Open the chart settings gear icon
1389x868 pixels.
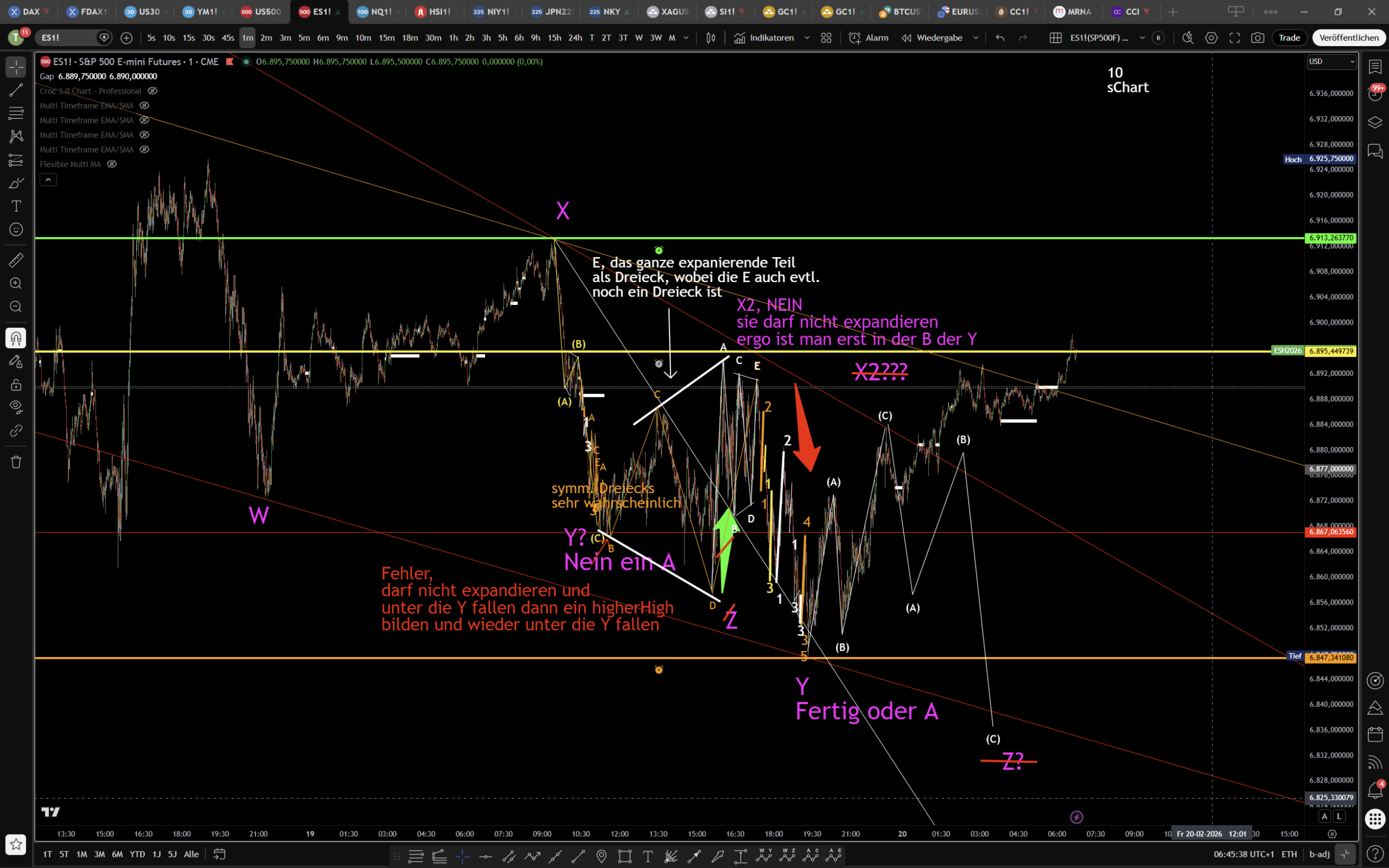tap(1211, 38)
